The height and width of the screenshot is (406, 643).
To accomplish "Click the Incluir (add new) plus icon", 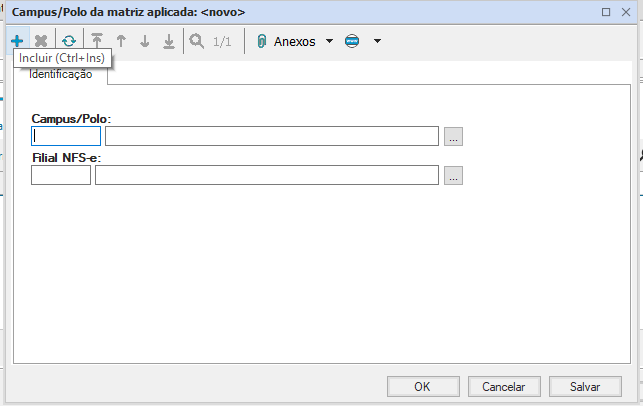I will 16,41.
